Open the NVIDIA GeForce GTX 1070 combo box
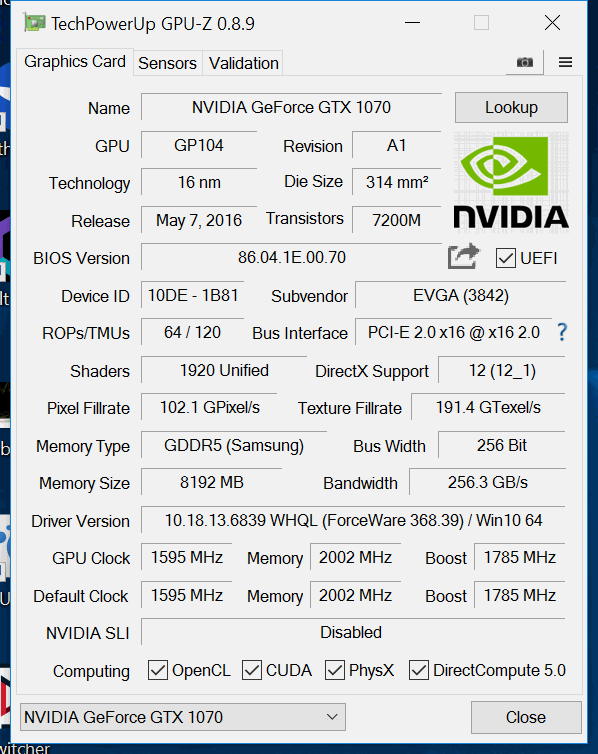Image resolution: width=598 pixels, height=754 pixels. (x=183, y=717)
